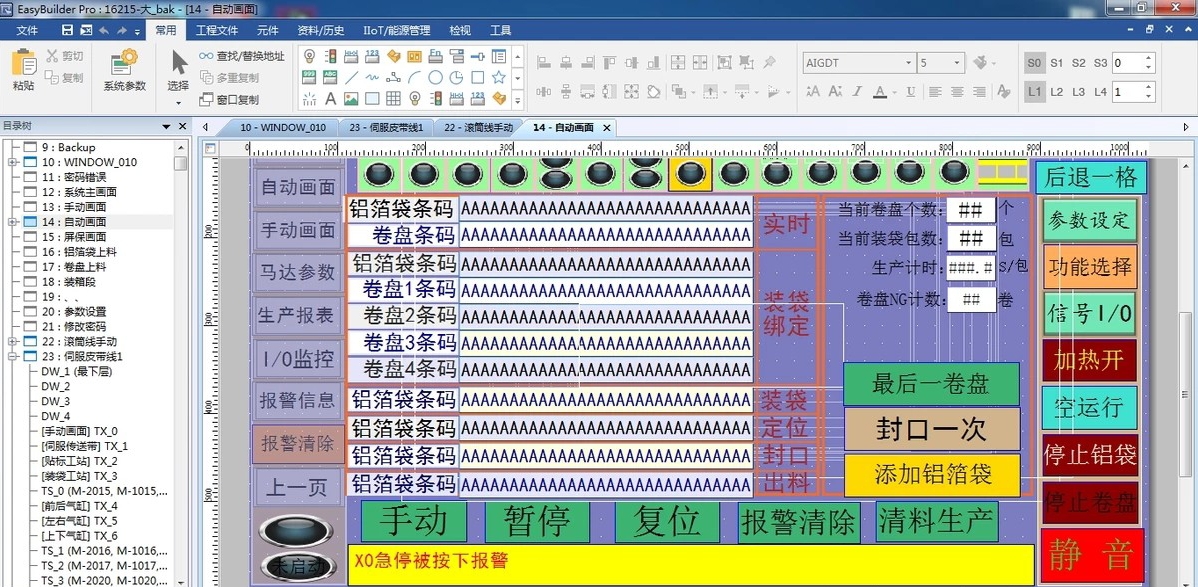Expand tree node 14 : 自动画面
1198x587 pixels.
click(12, 222)
